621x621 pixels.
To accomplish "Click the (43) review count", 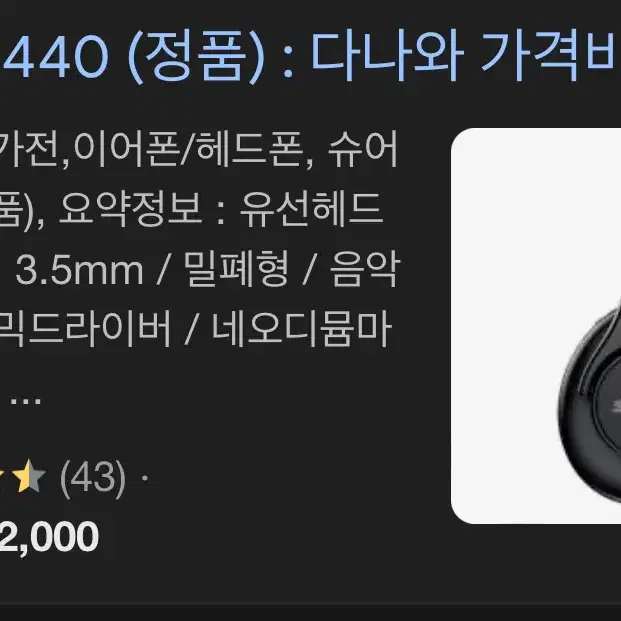I will pos(93,478).
